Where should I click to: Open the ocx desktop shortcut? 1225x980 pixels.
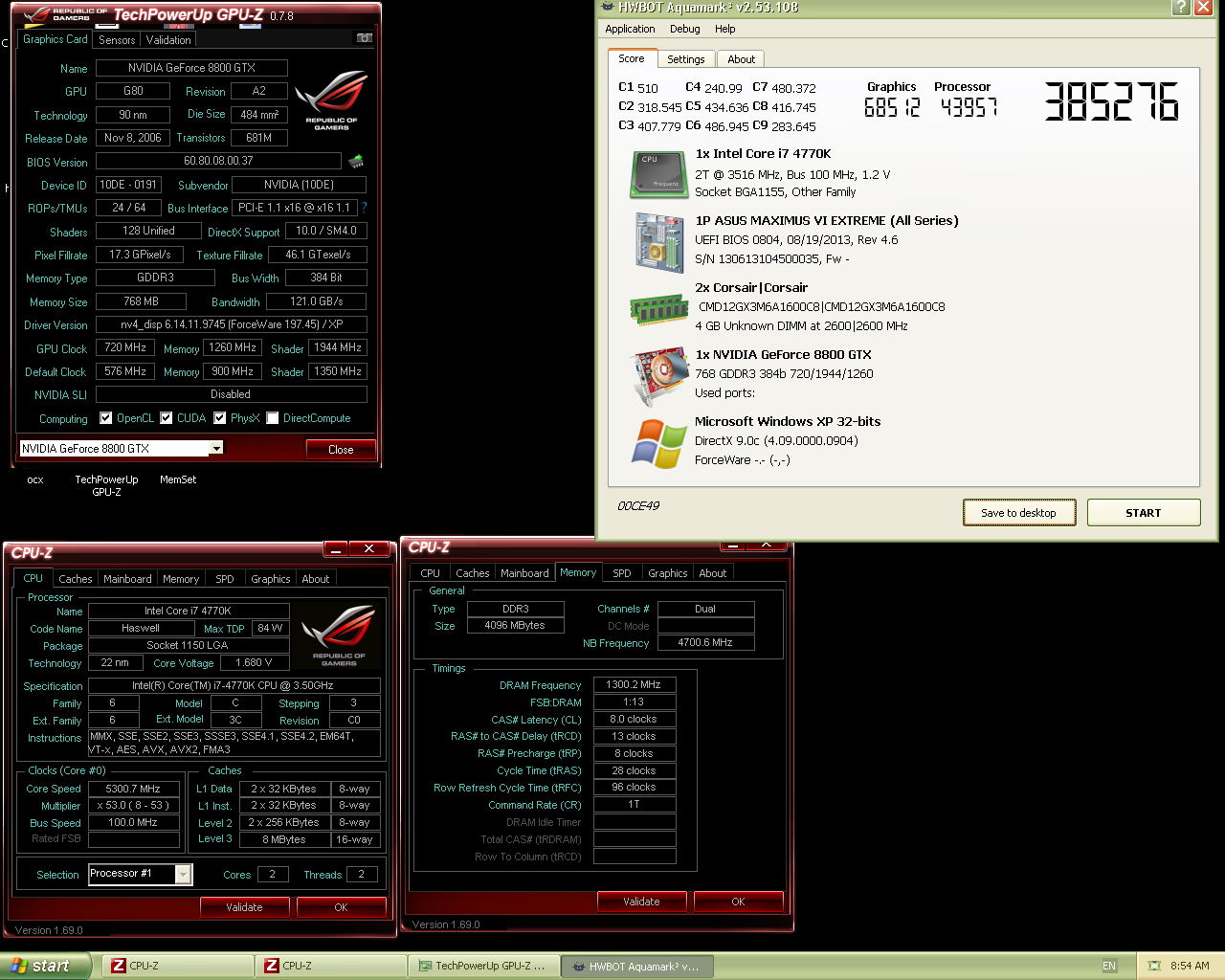tap(35, 479)
